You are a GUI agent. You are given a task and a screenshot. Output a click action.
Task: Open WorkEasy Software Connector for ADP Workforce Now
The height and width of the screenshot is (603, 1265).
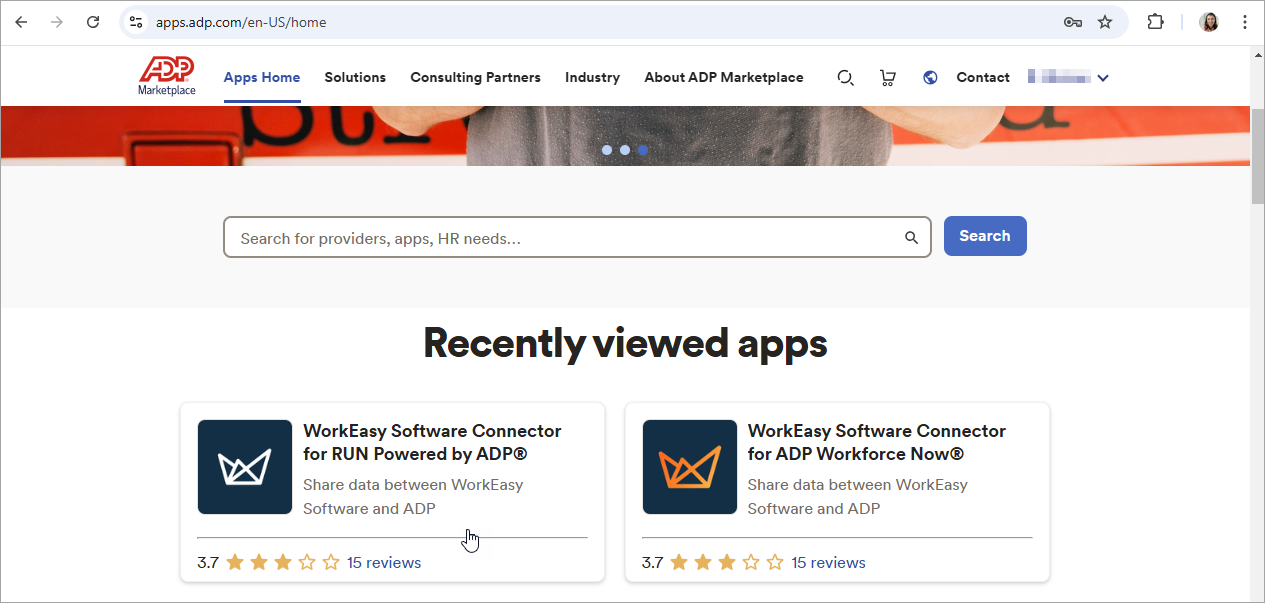point(877,443)
